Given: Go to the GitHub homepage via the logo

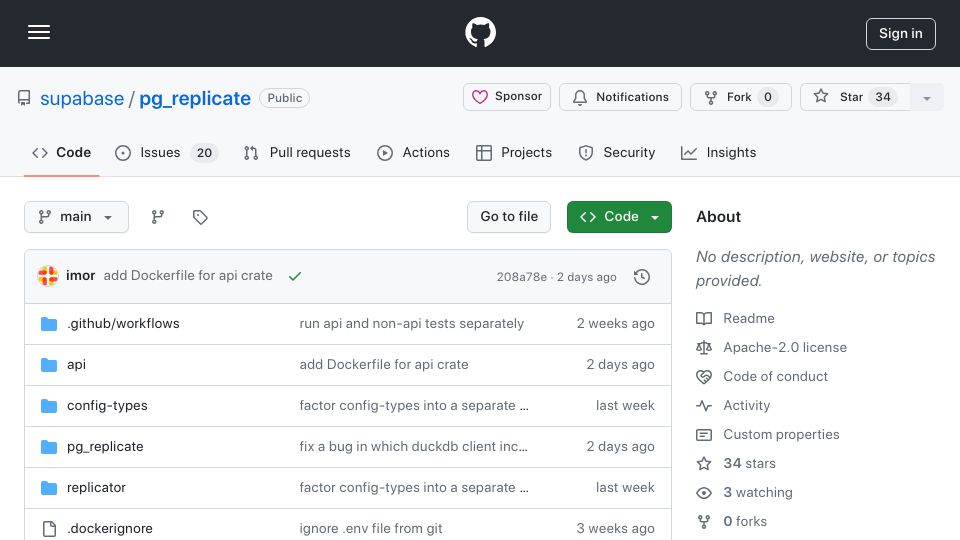Looking at the screenshot, I should pyautogui.click(x=480, y=32).
